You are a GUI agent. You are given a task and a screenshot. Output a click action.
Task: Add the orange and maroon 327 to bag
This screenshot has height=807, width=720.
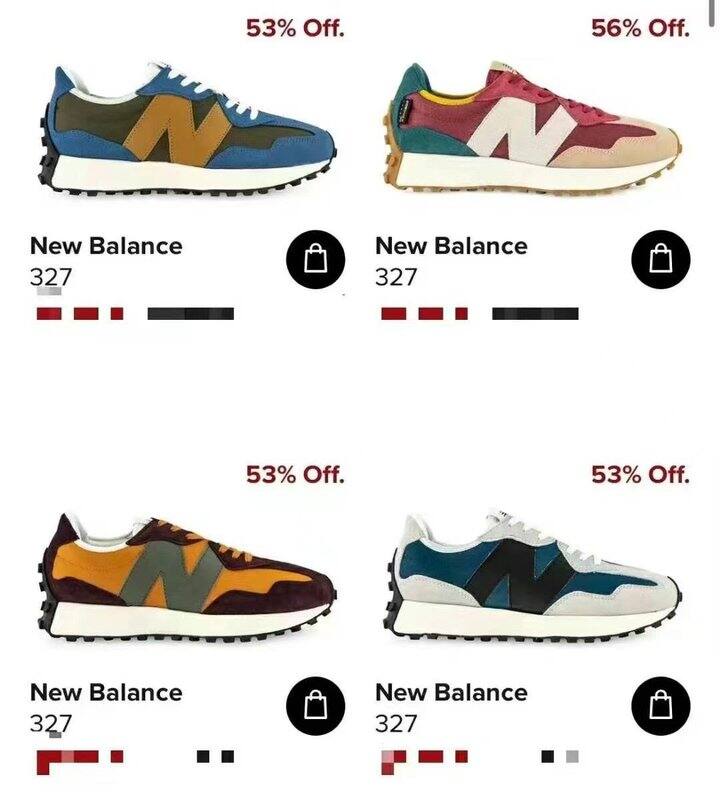pos(315,706)
